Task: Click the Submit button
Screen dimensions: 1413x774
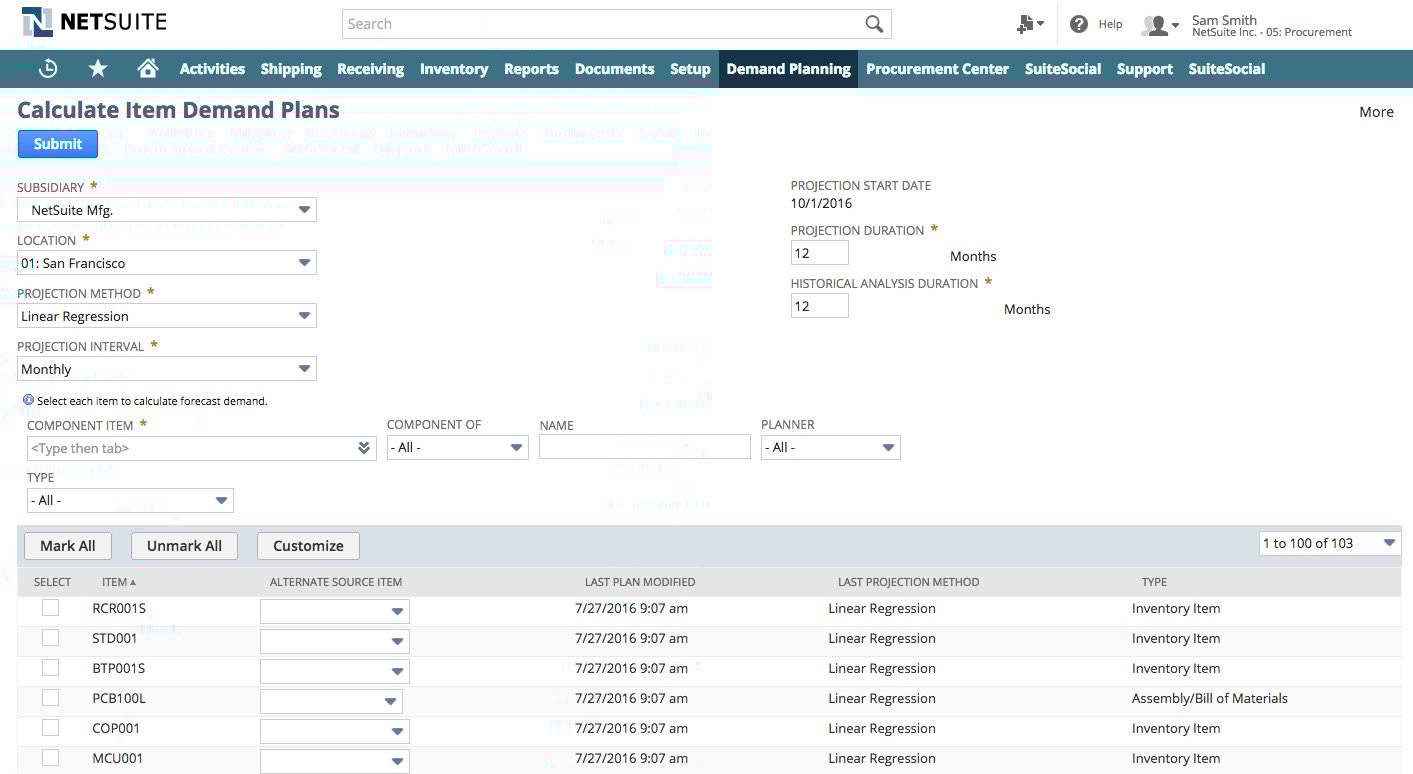Action: [x=58, y=144]
